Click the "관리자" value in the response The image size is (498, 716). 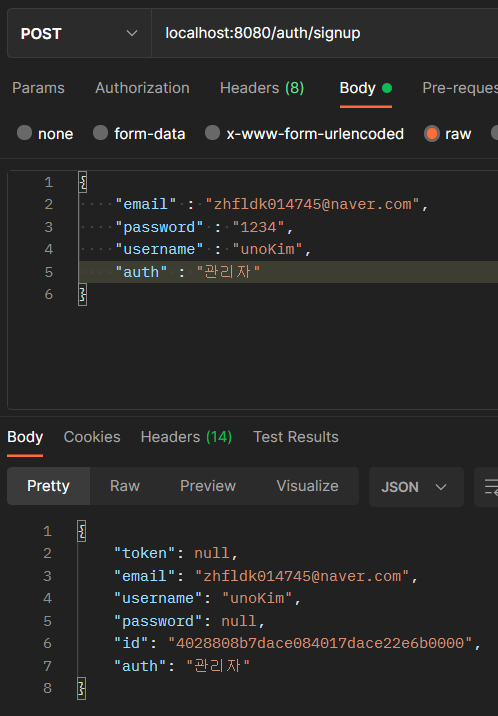click(x=218, y=666)
